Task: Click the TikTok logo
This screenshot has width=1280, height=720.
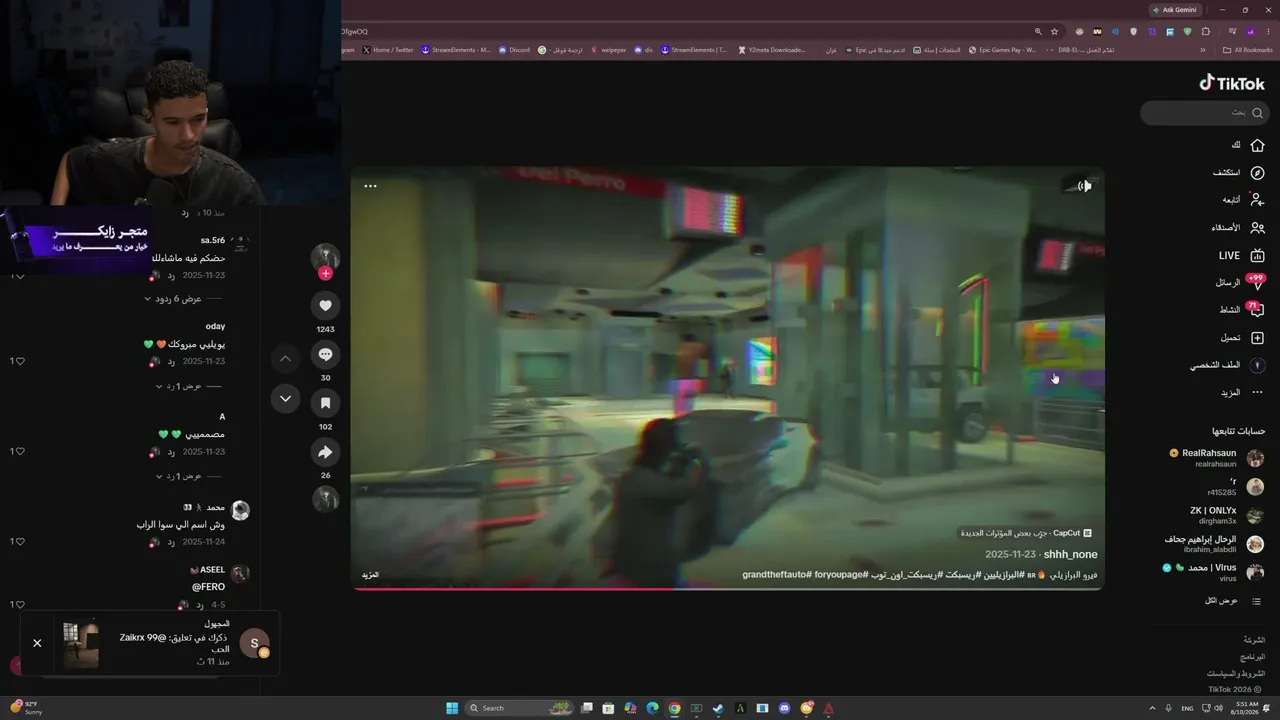Action: (1232, 84)
